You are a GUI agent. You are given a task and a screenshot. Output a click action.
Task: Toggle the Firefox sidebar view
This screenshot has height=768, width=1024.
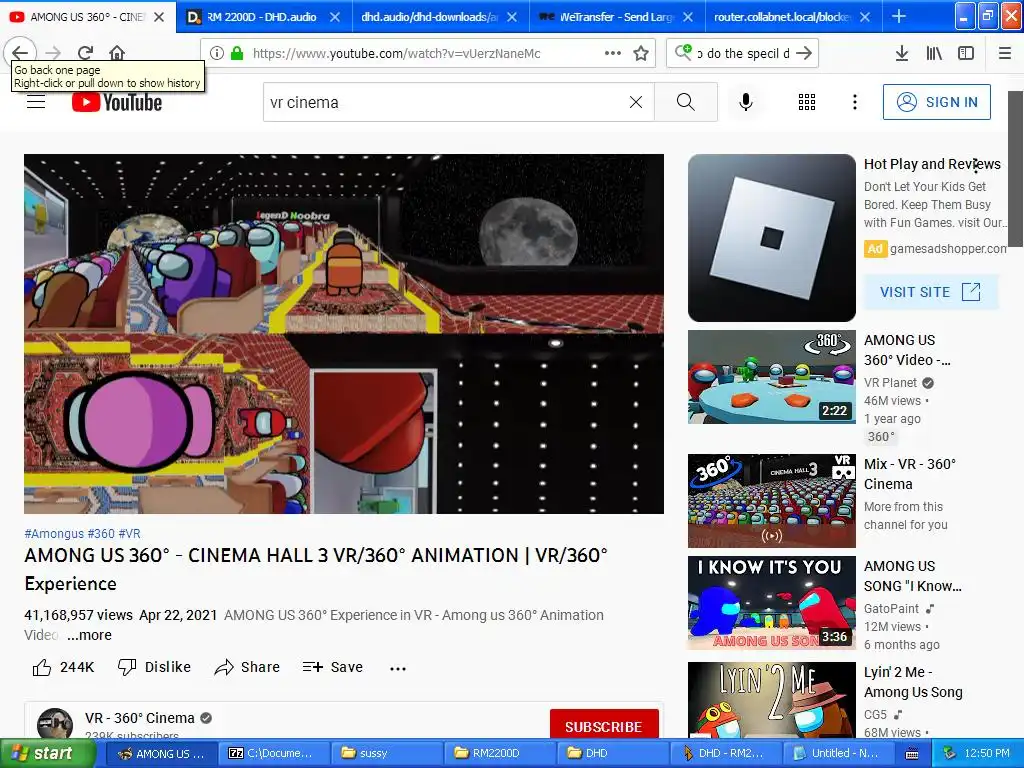pos(966,54)
